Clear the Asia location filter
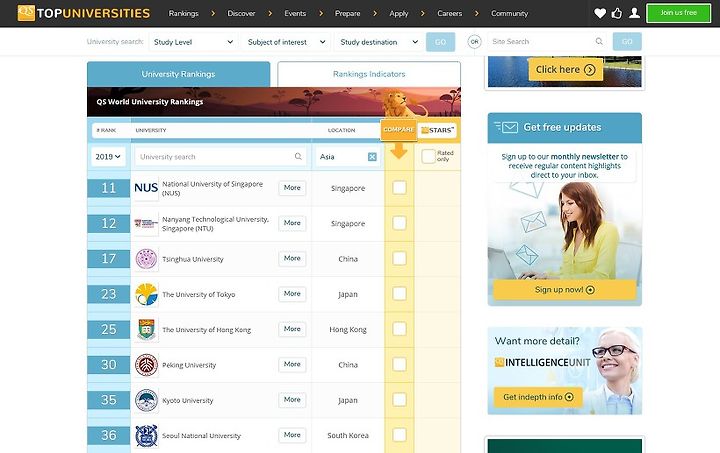Screen dimensions: 720x453 pyautogui.click(x=372, y=157)
